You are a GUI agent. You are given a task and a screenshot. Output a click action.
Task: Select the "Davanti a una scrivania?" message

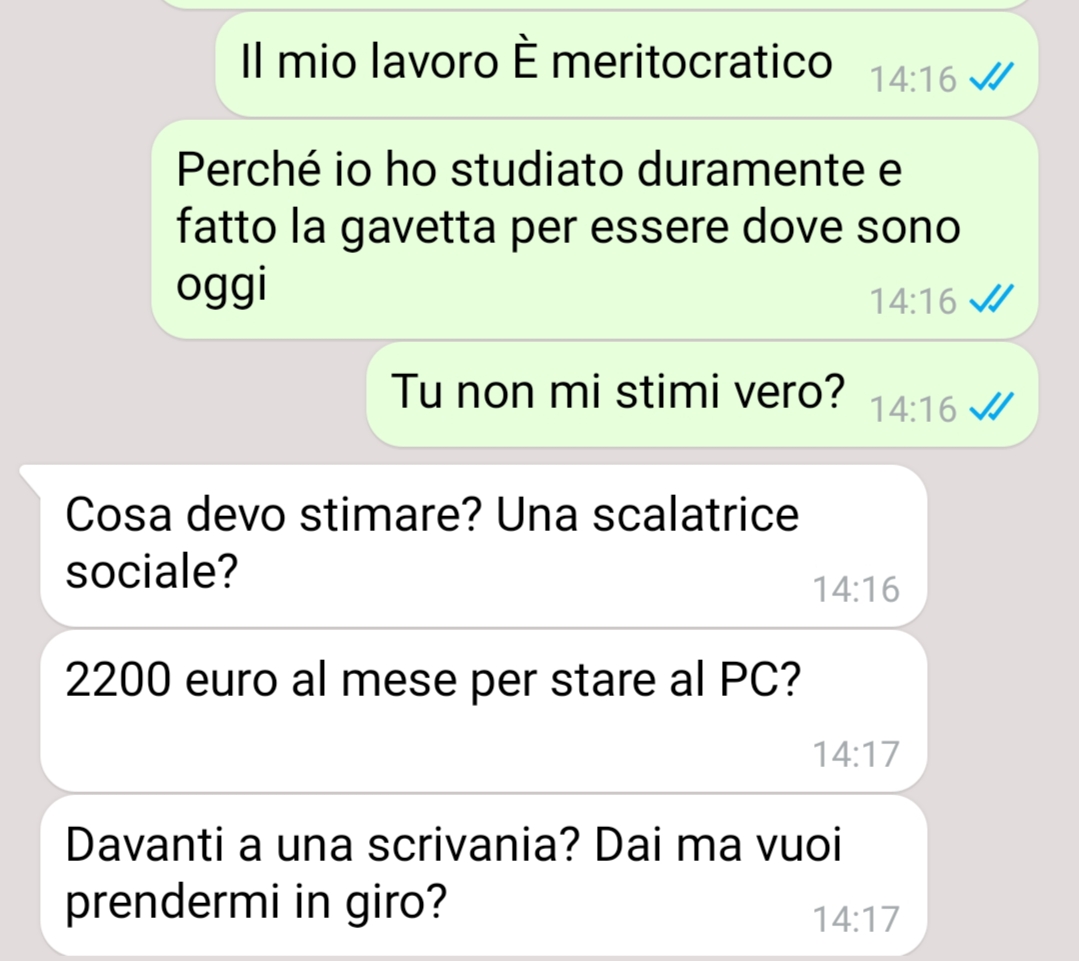[x=483, y=876]
